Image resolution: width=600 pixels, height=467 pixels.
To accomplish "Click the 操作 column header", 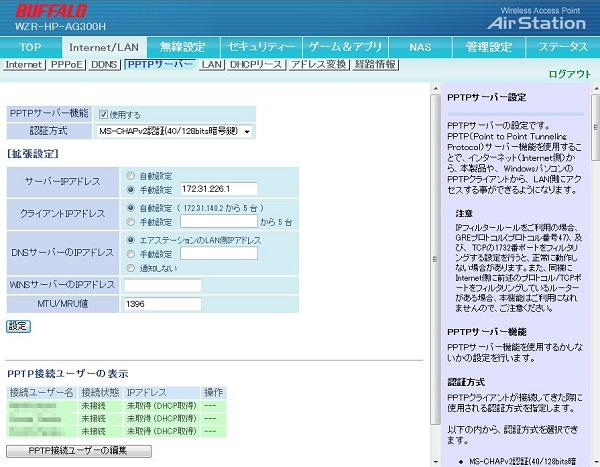I will 214,392.
